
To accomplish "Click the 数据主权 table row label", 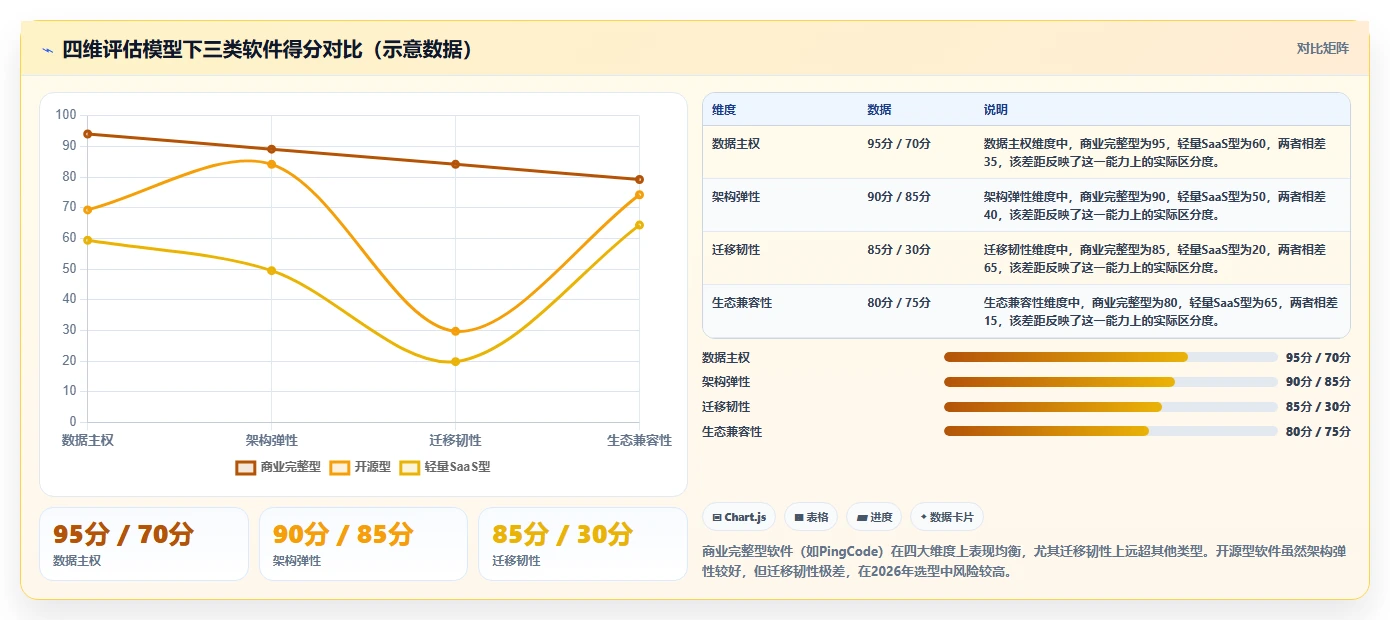I will pos(736,144).
